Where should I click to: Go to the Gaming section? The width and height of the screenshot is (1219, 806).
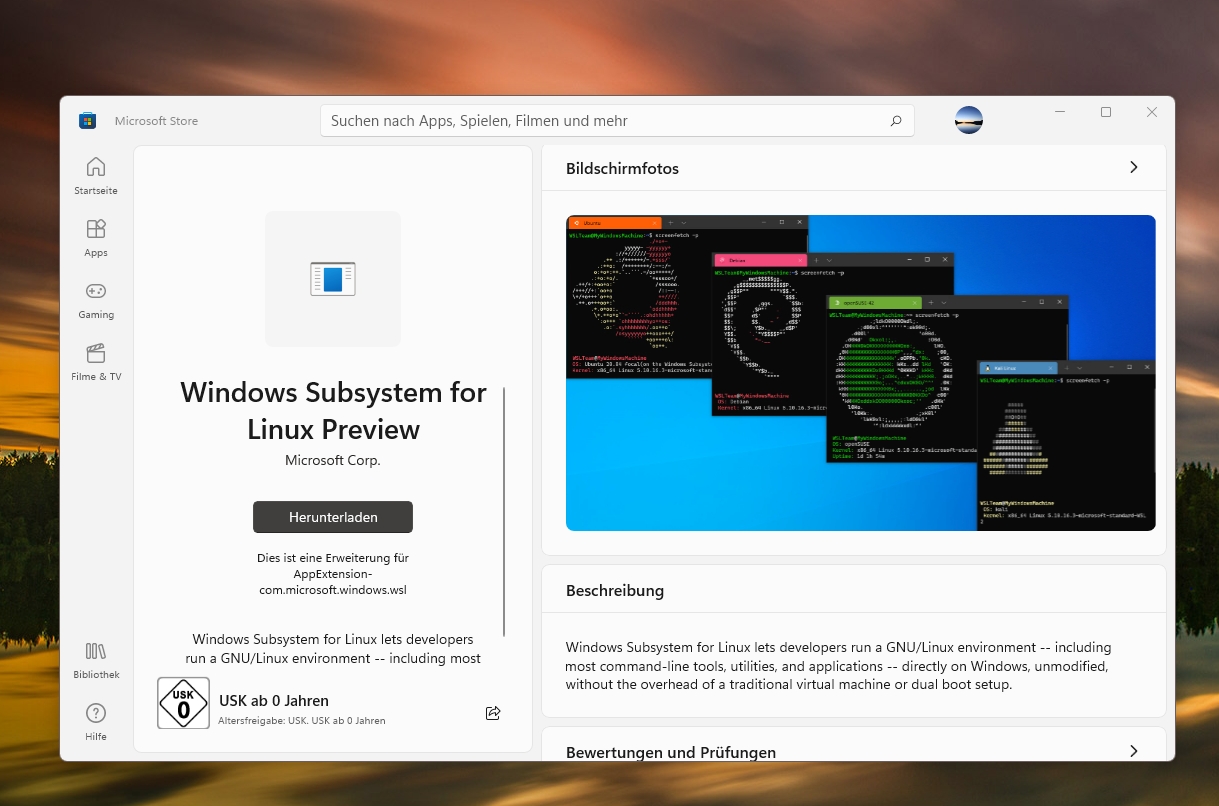point(96,300)
